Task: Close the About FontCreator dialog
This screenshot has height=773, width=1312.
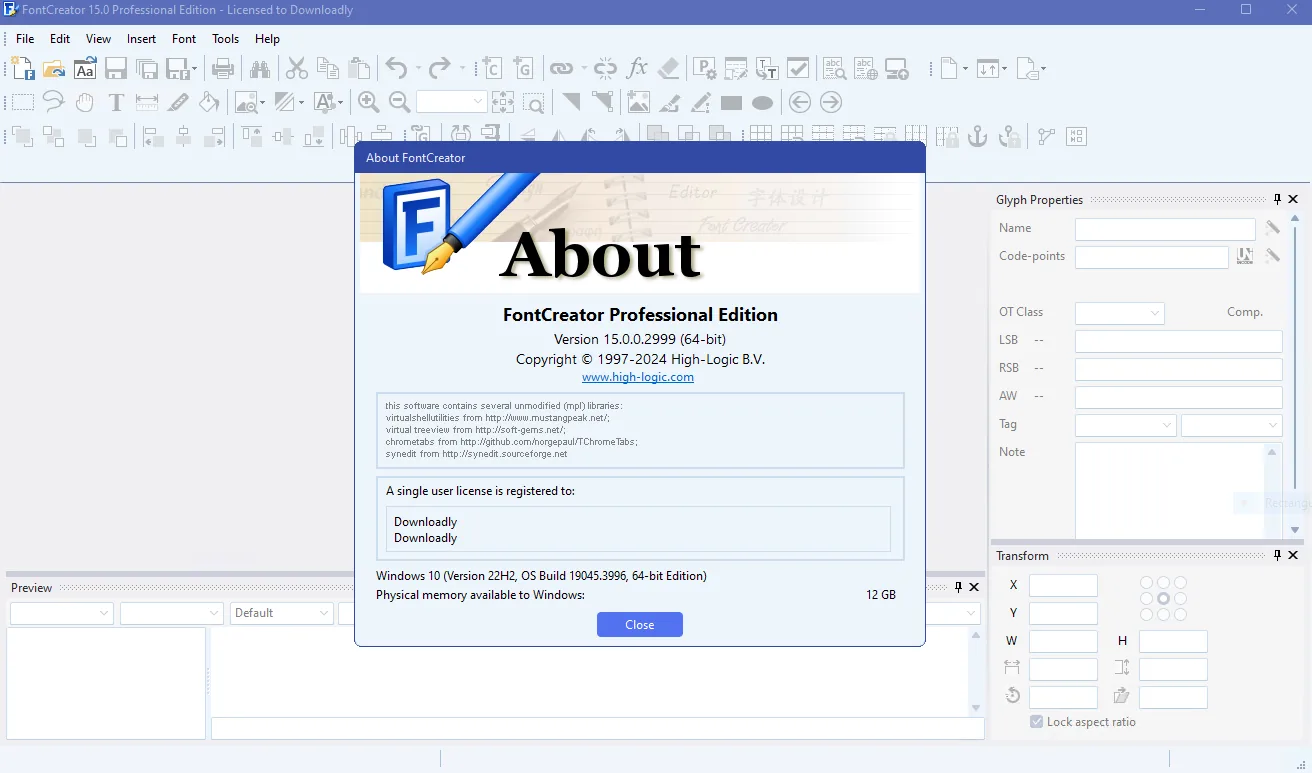Action: point(640,625)
